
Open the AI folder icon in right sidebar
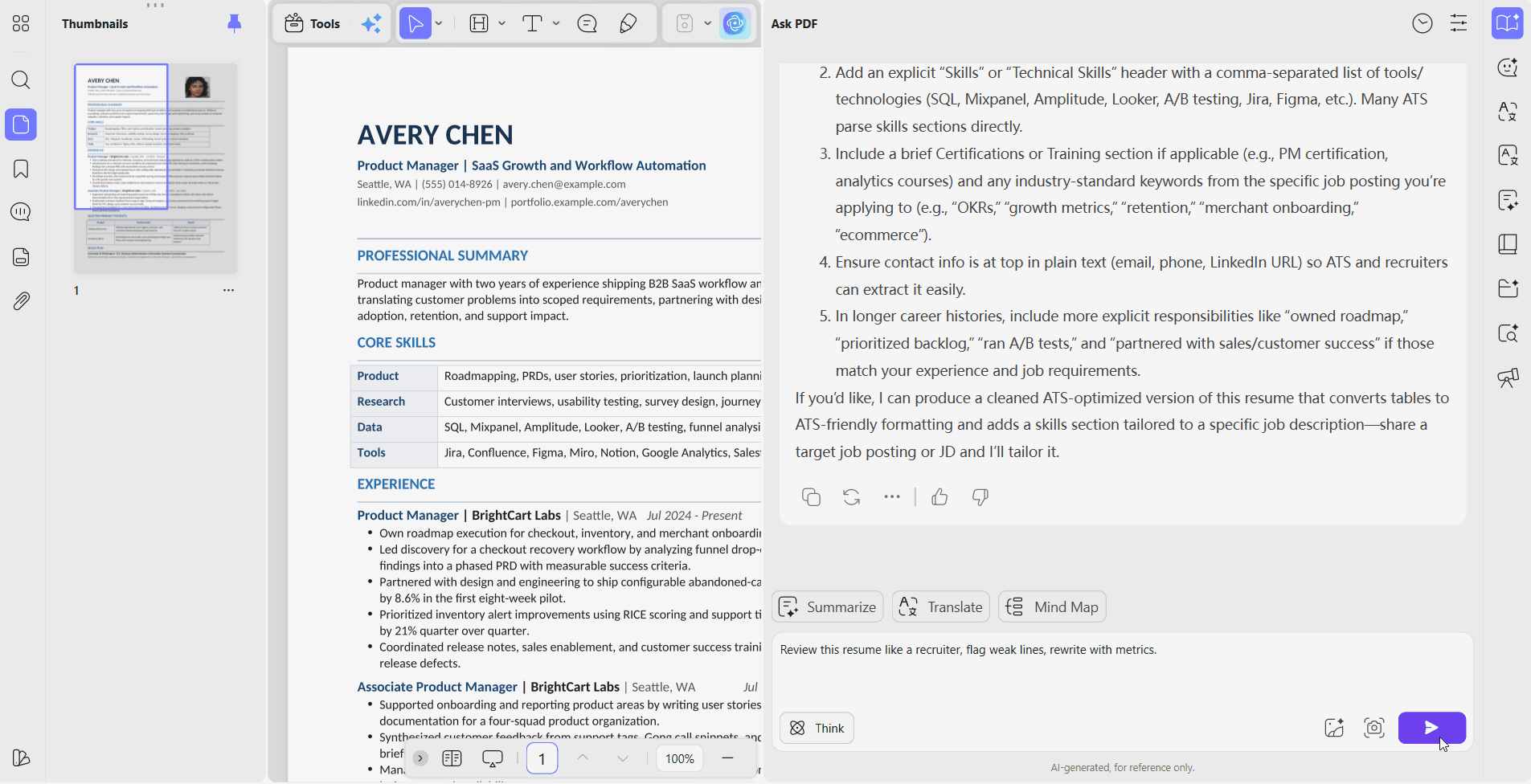(1508, 288)
